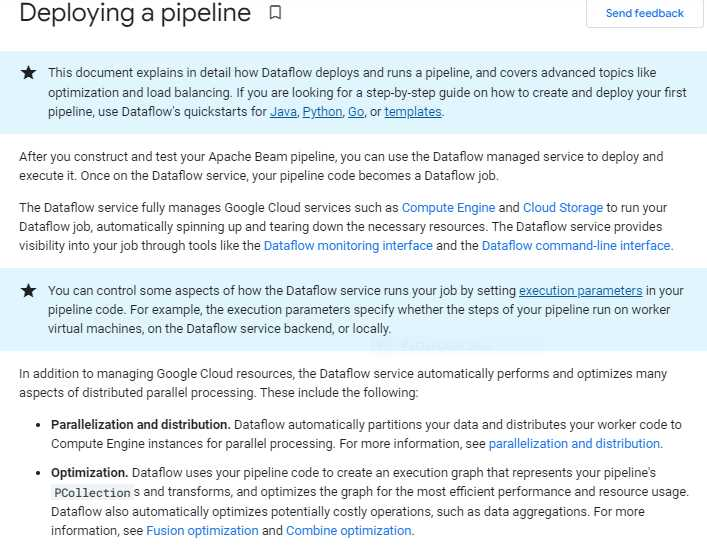Viewport: 707px width, 545px height.
Task: Follow the parallelization and distribution link
Action: coord(574,444)
